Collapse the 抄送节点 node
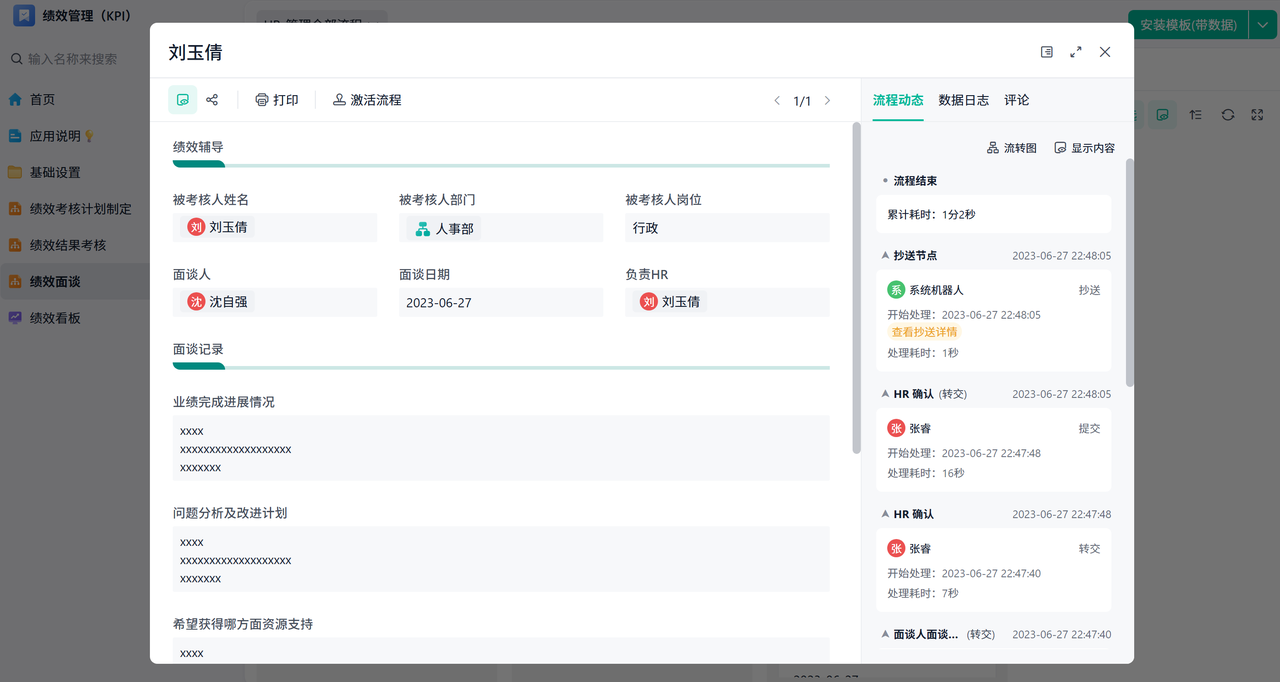Image resolution: width=1280 pixels, height=682 pixels. click(x=885, y=256)
